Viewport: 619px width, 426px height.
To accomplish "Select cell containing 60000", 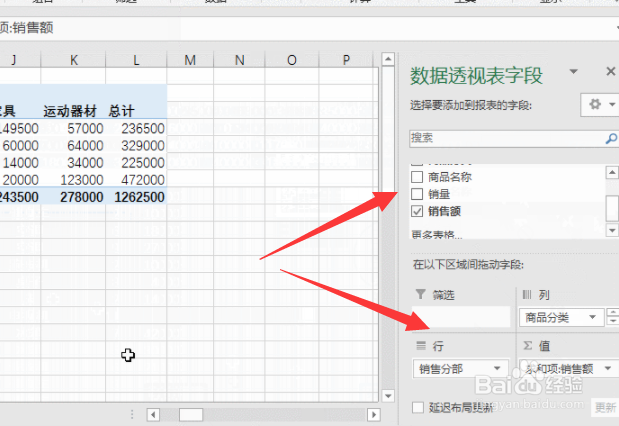I will [x=20, y=146].
